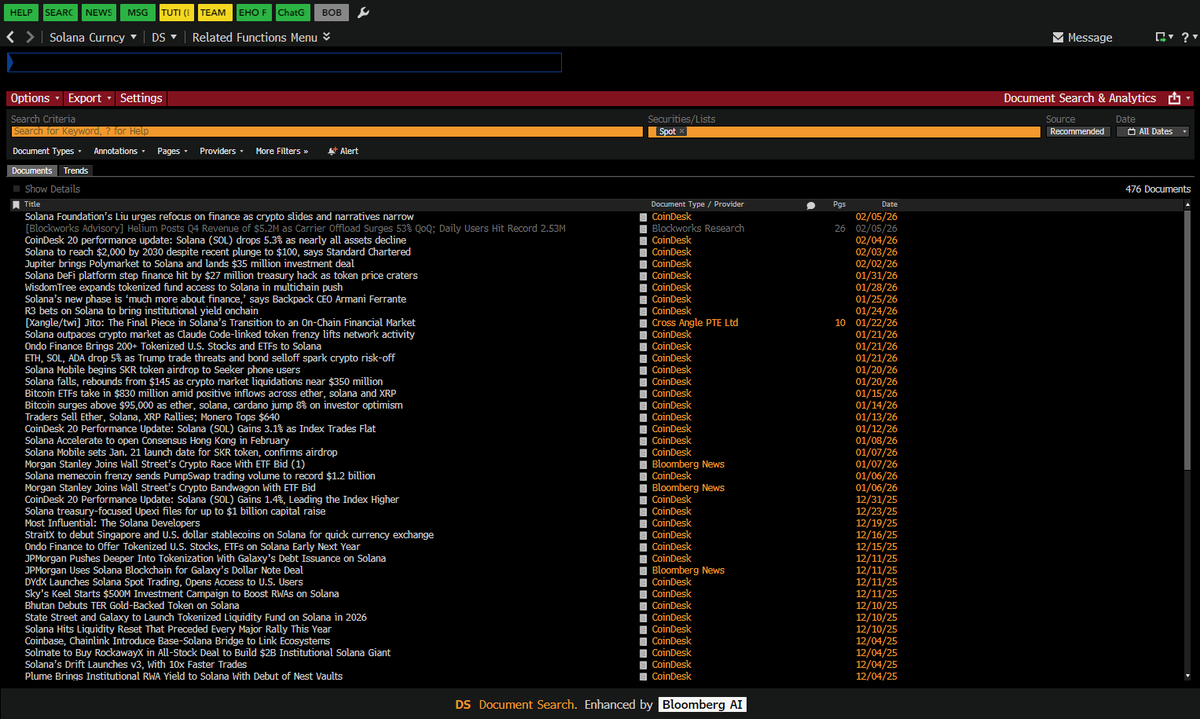
Task: Click the share icon beside Document Search & Analytics
Action: tap(1175, 98)
